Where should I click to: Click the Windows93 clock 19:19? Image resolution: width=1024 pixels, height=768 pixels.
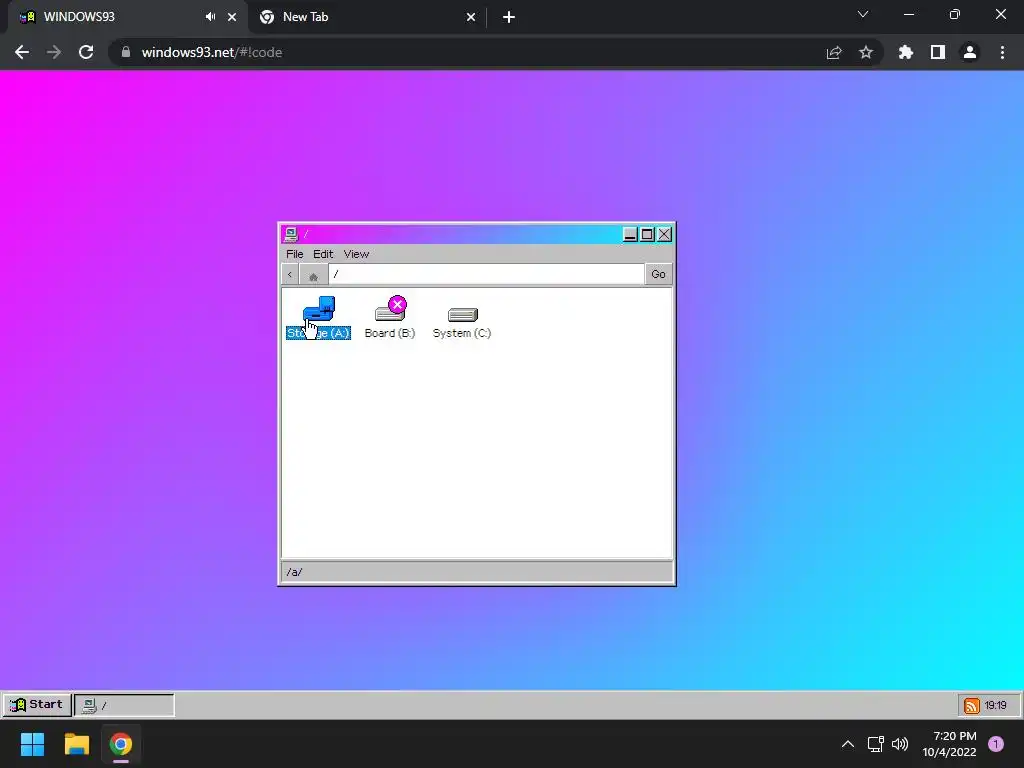pyautogui.click(x=996, y=705)
